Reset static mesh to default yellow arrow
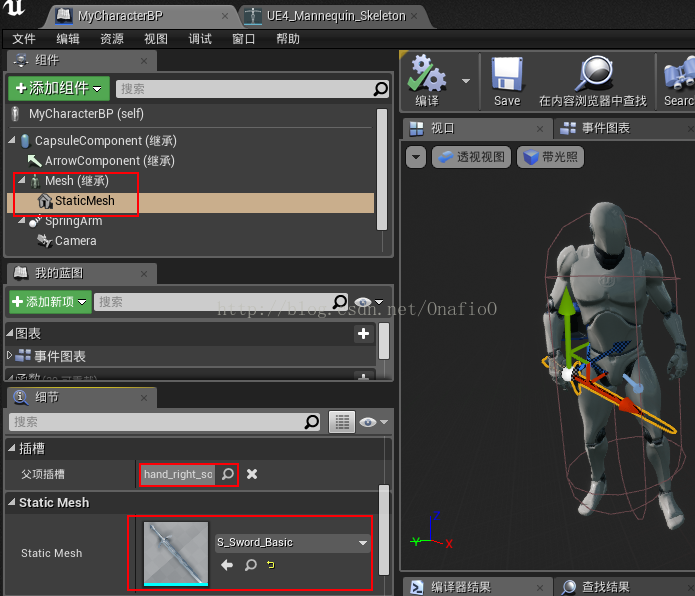Viewport: 695px width, 596px height. click(x=270, y=565)
